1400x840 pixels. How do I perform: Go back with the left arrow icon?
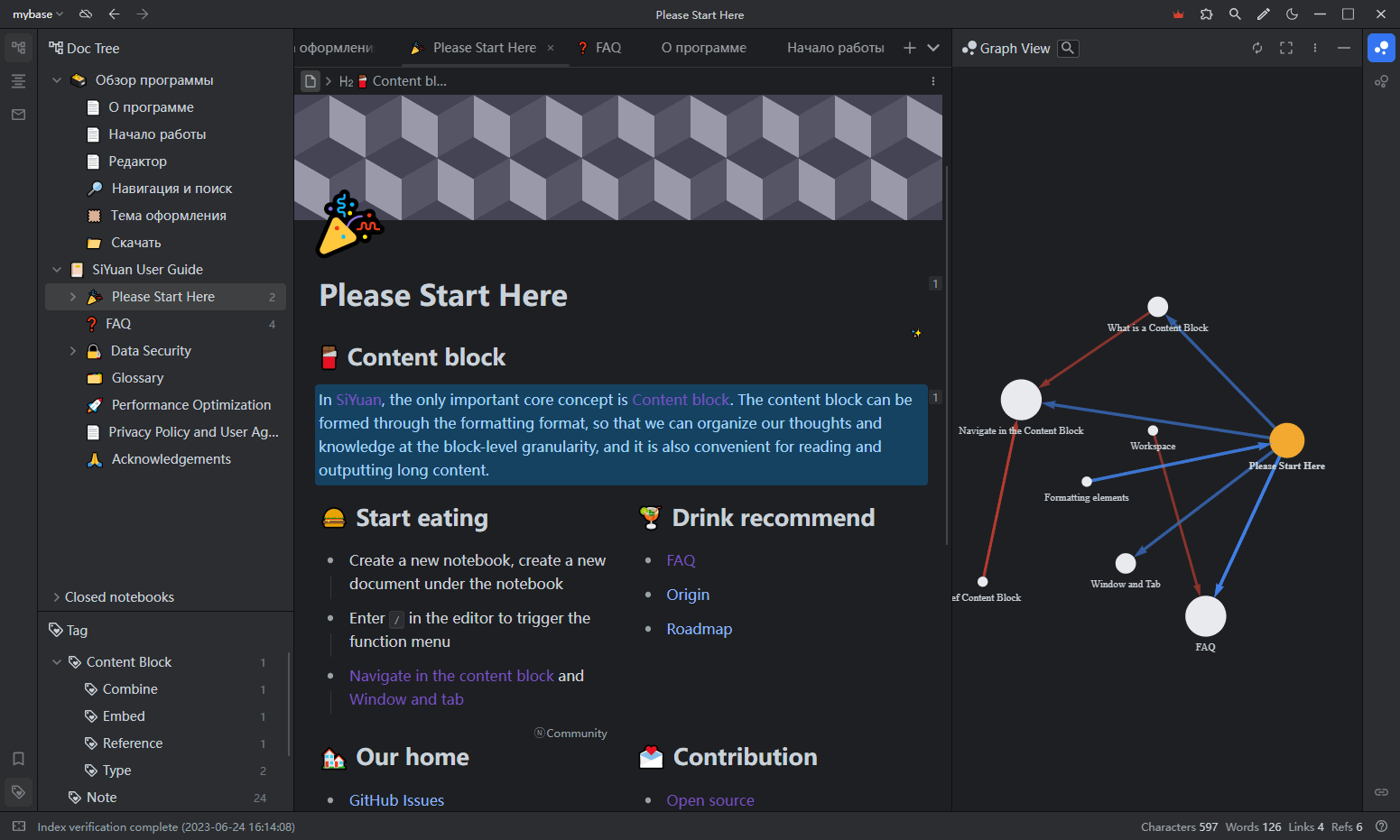(x=114, y=14)
